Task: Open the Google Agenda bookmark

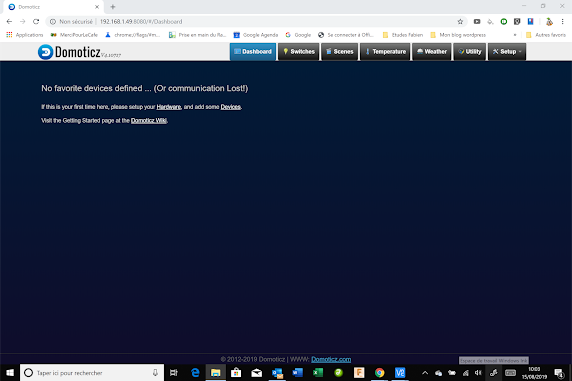Action: pos(256,35)
